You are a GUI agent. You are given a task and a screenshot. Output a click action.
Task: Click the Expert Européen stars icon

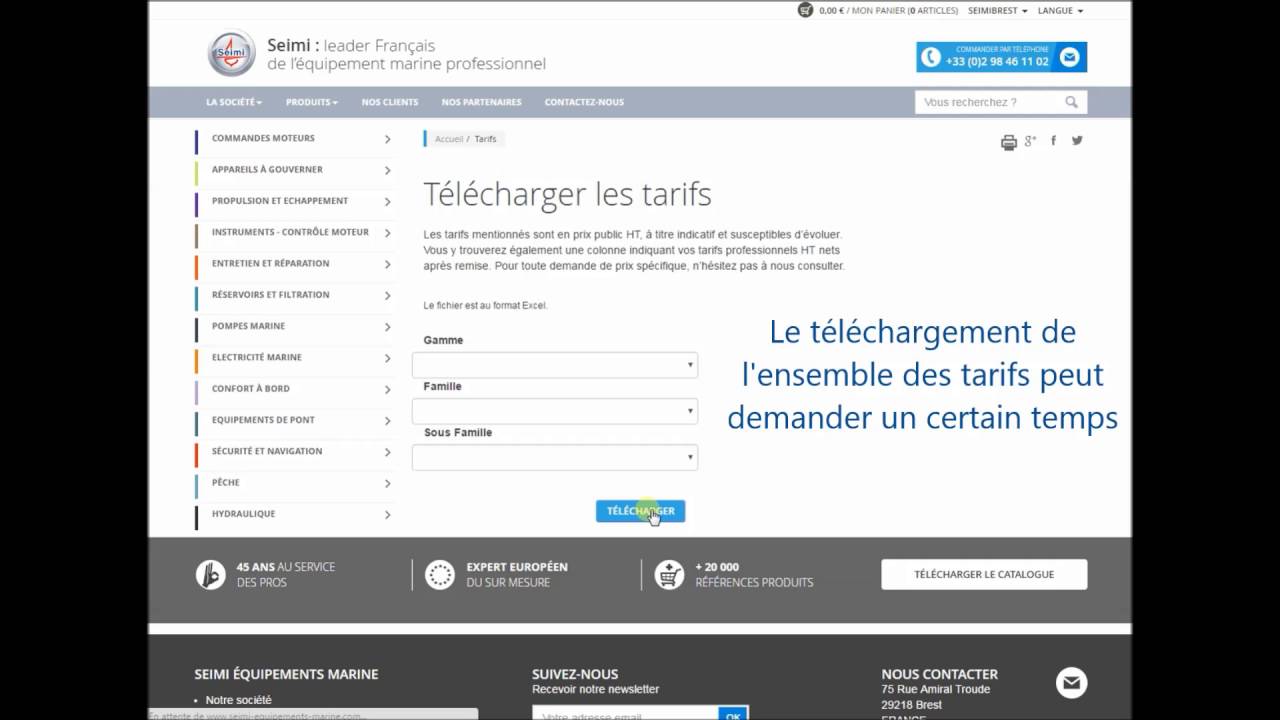pyautogui.click(x=439, y=575)
